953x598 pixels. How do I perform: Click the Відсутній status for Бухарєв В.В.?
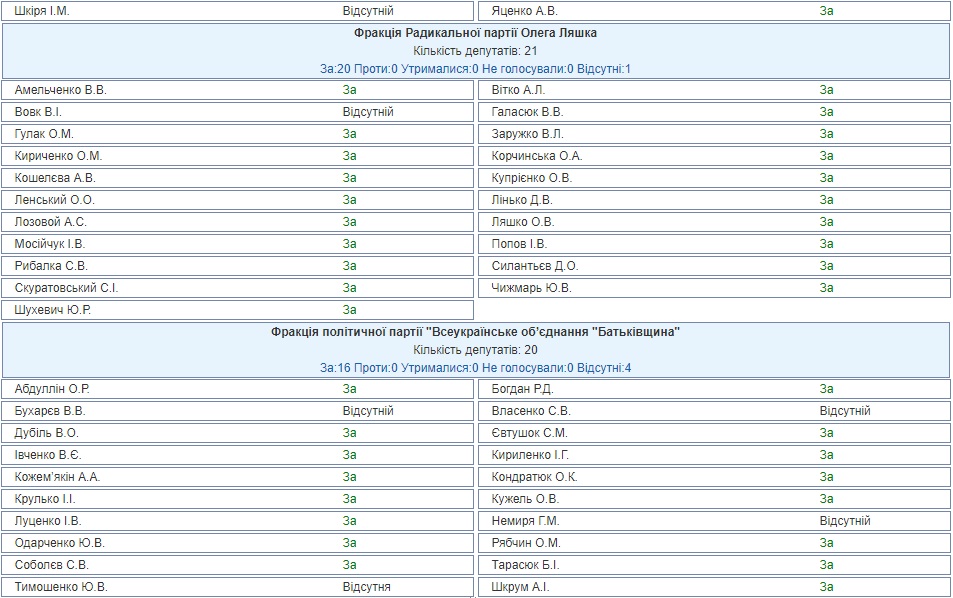[368, 411]
